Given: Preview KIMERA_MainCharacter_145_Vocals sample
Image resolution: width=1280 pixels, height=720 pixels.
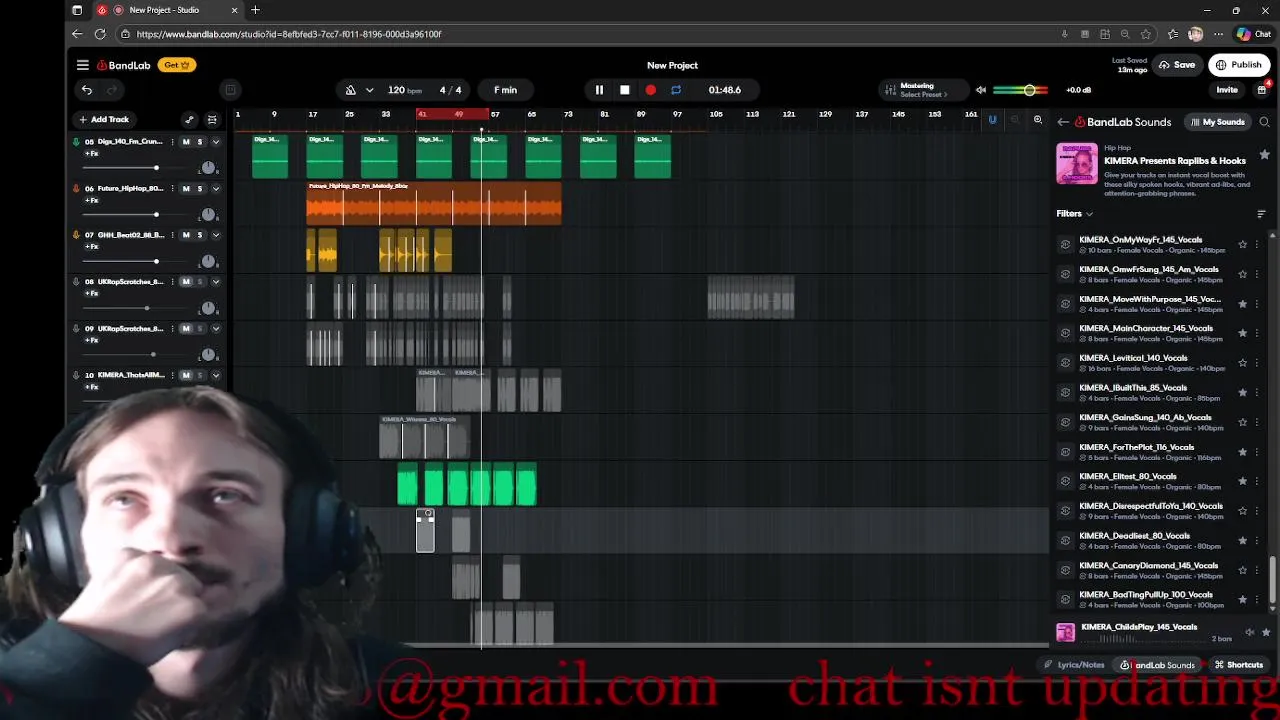Looking at the screenshot, I should pyautogui.click(x=1065, y=333).
